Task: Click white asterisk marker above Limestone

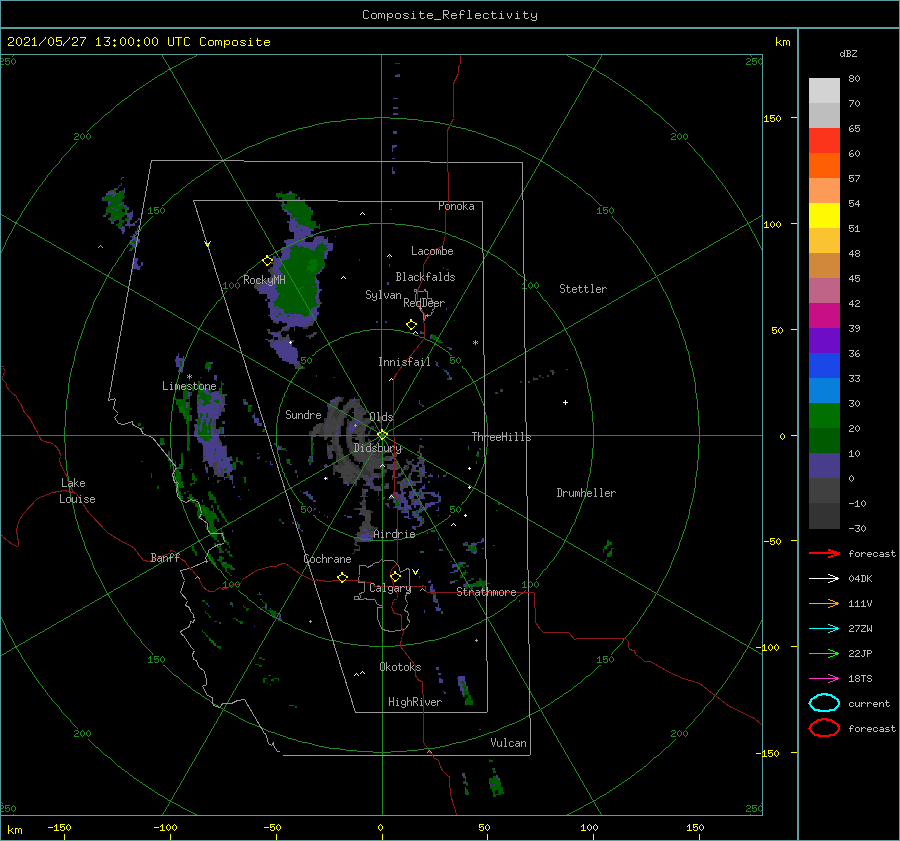Action: pyautogui.click(x=189, y=377)
